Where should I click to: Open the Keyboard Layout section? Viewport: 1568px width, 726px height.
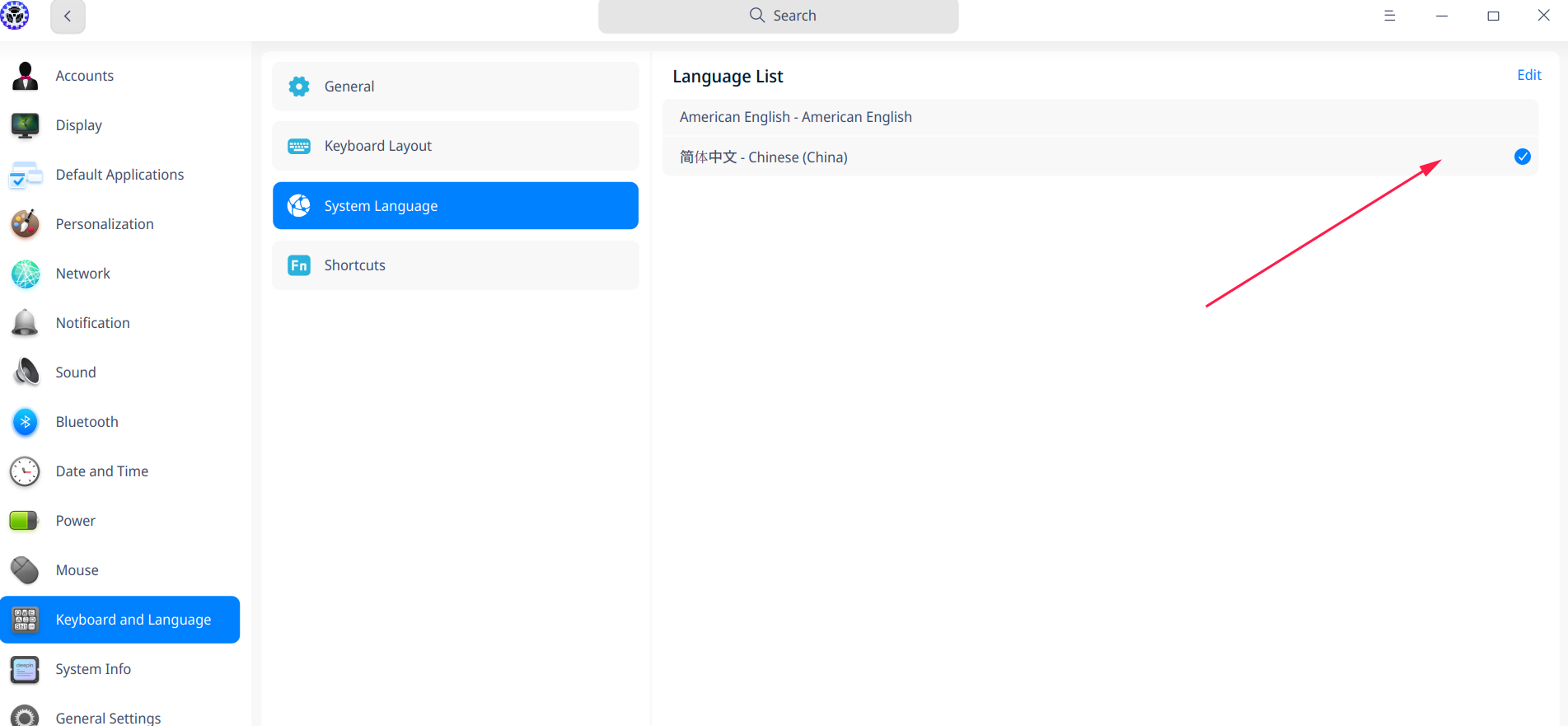coord(456,146)
